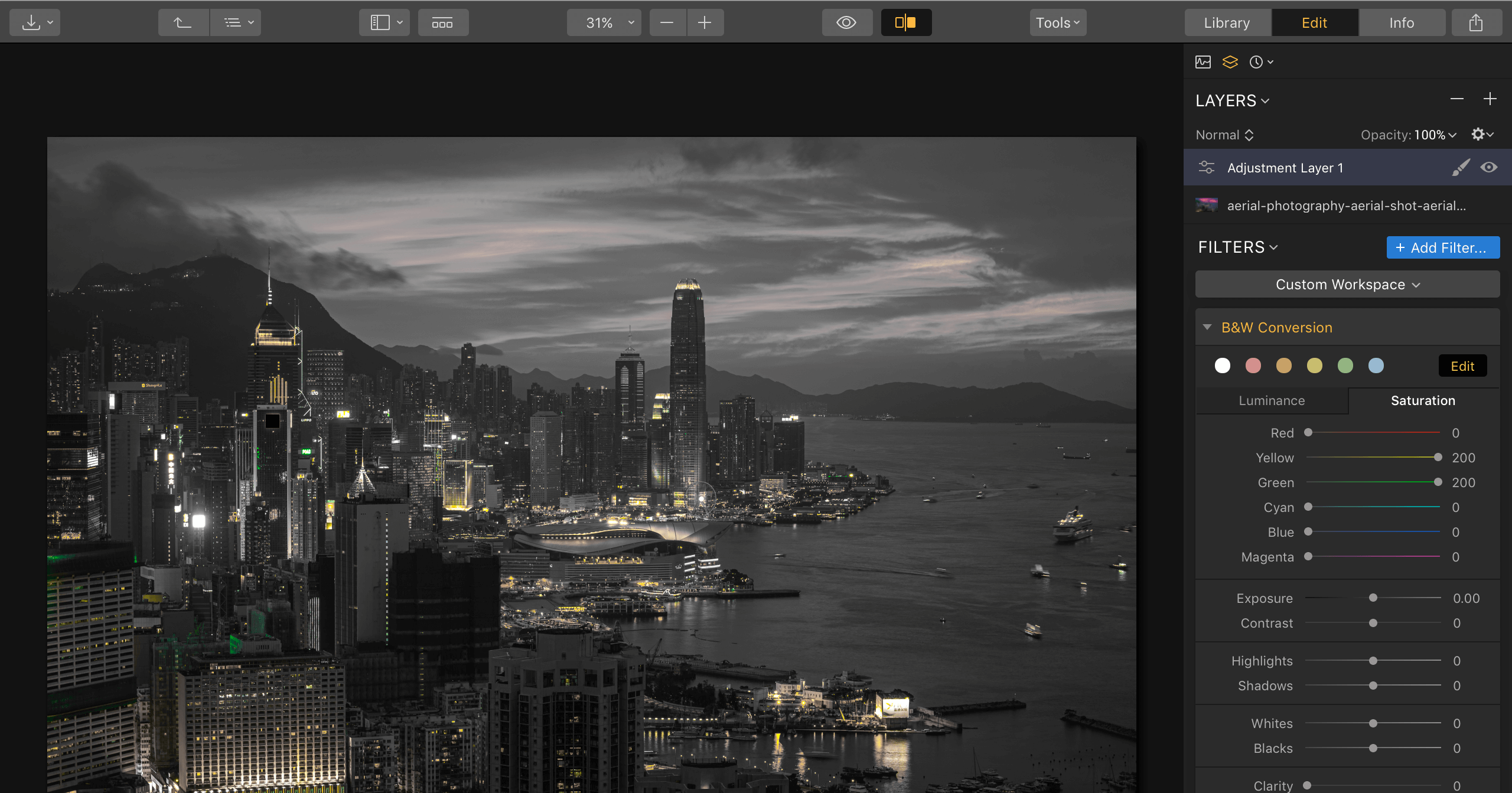1512x793 pixels.
Task: Toggle visibility of Adjustment Layer 1
Action: point(1489,167)
